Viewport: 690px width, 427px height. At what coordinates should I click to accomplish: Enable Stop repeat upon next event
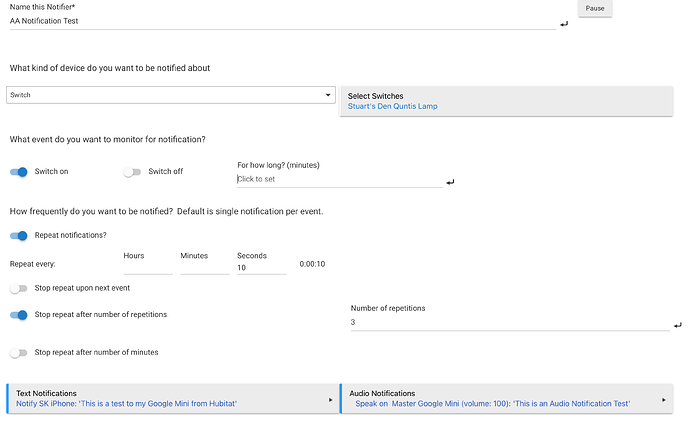pyautogui.click(x=18, y=288)
